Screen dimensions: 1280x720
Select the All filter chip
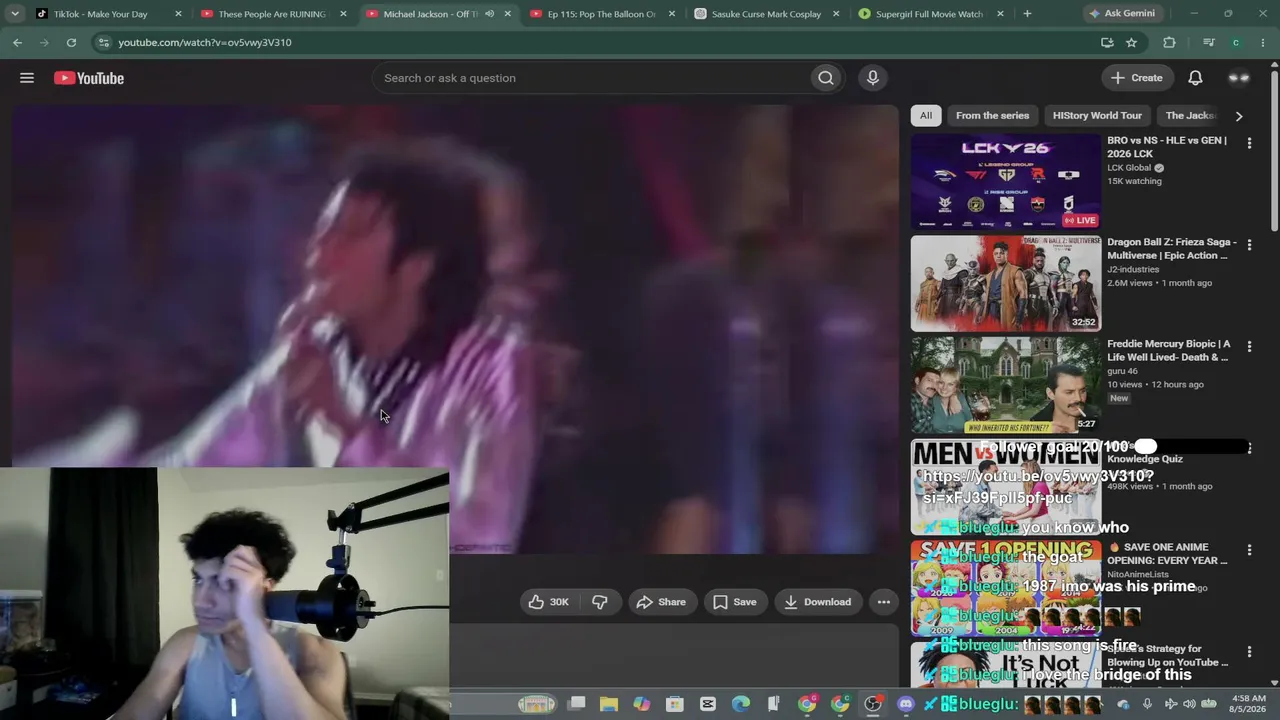tap(926, 115)
